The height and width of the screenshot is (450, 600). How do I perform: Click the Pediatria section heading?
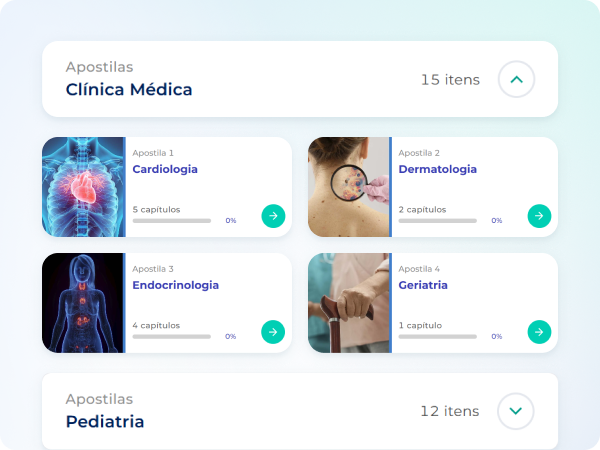(x=105, y=421)
